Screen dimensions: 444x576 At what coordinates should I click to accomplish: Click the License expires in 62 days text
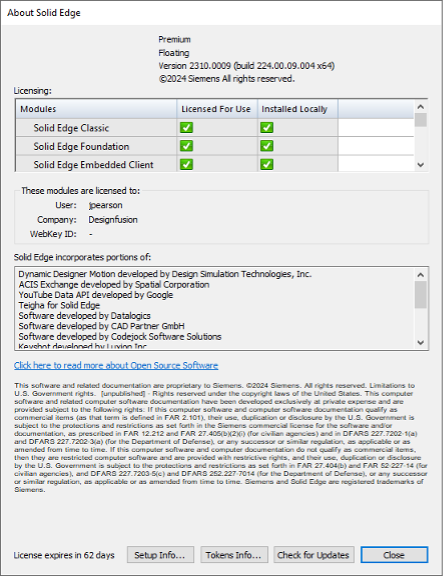64,555
